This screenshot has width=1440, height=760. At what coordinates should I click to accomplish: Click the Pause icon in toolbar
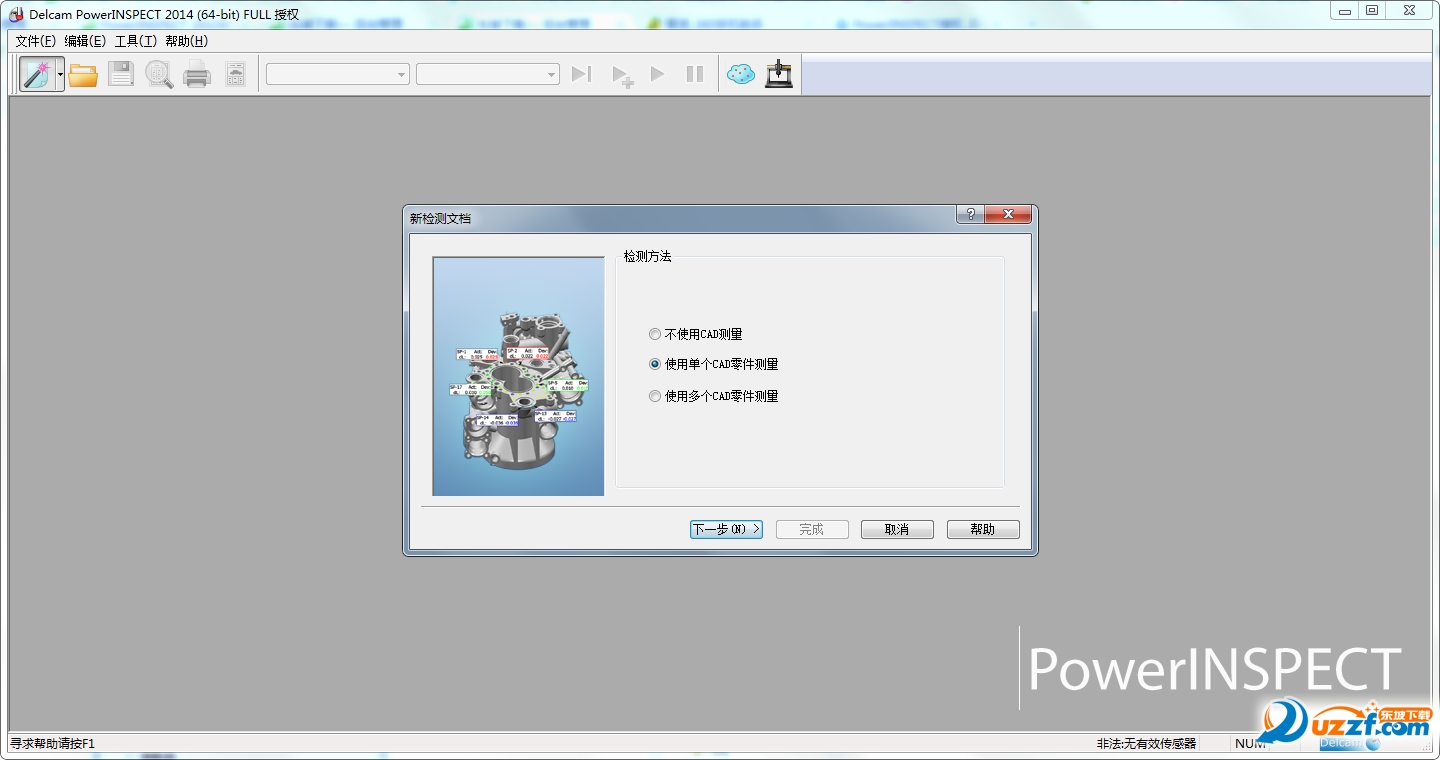coord(695,74)
